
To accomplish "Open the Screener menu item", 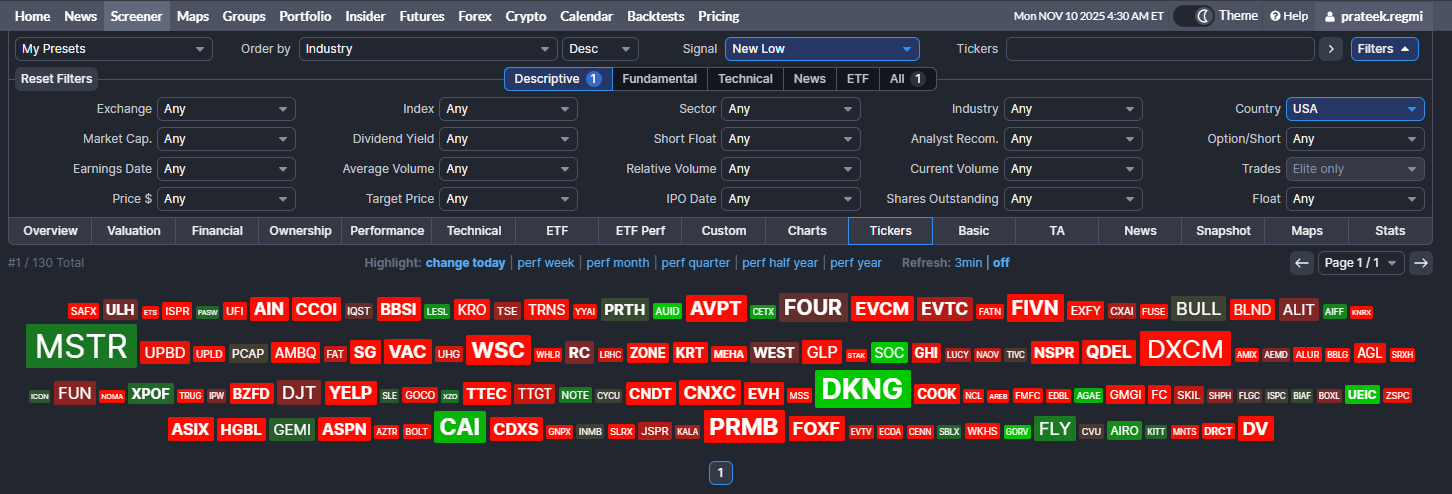I will tap(137, 16).
